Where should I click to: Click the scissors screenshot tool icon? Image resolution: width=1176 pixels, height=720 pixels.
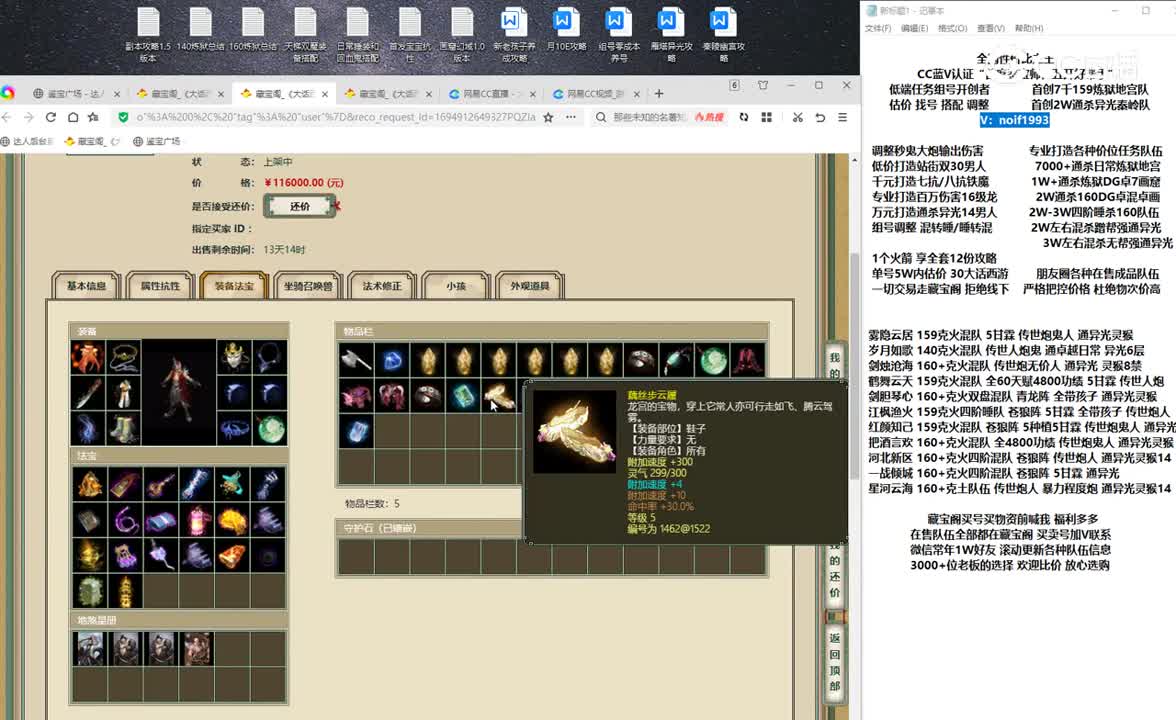[x=797, y=117]
